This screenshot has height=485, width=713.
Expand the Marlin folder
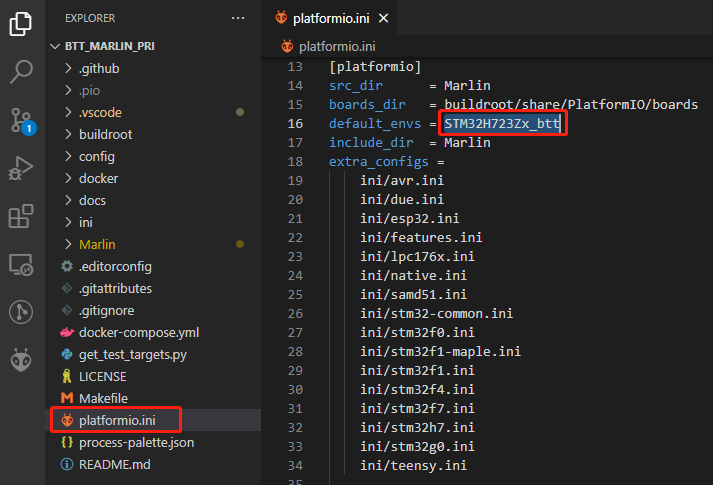(97, 244)
